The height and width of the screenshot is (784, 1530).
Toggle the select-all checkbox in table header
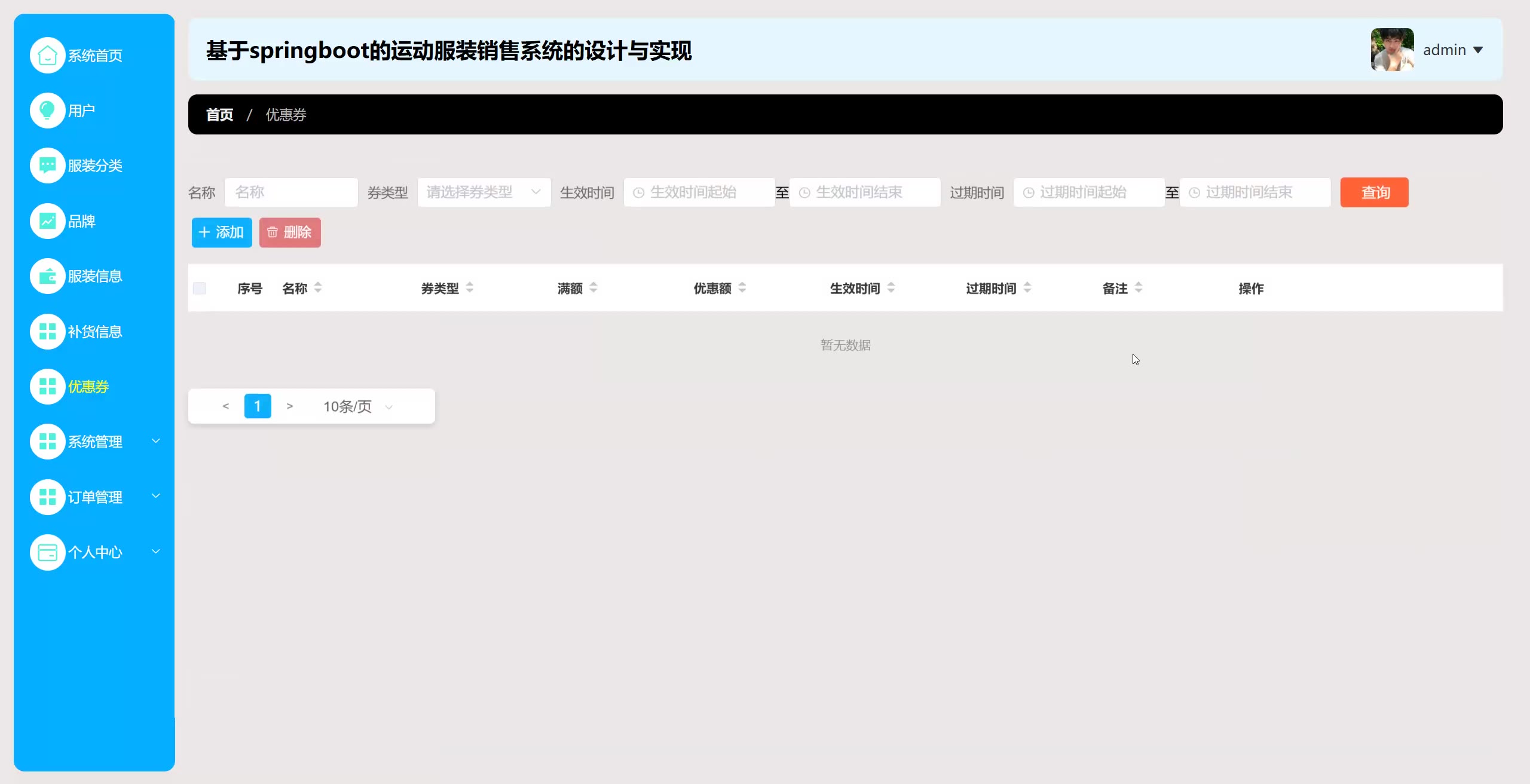200,289
